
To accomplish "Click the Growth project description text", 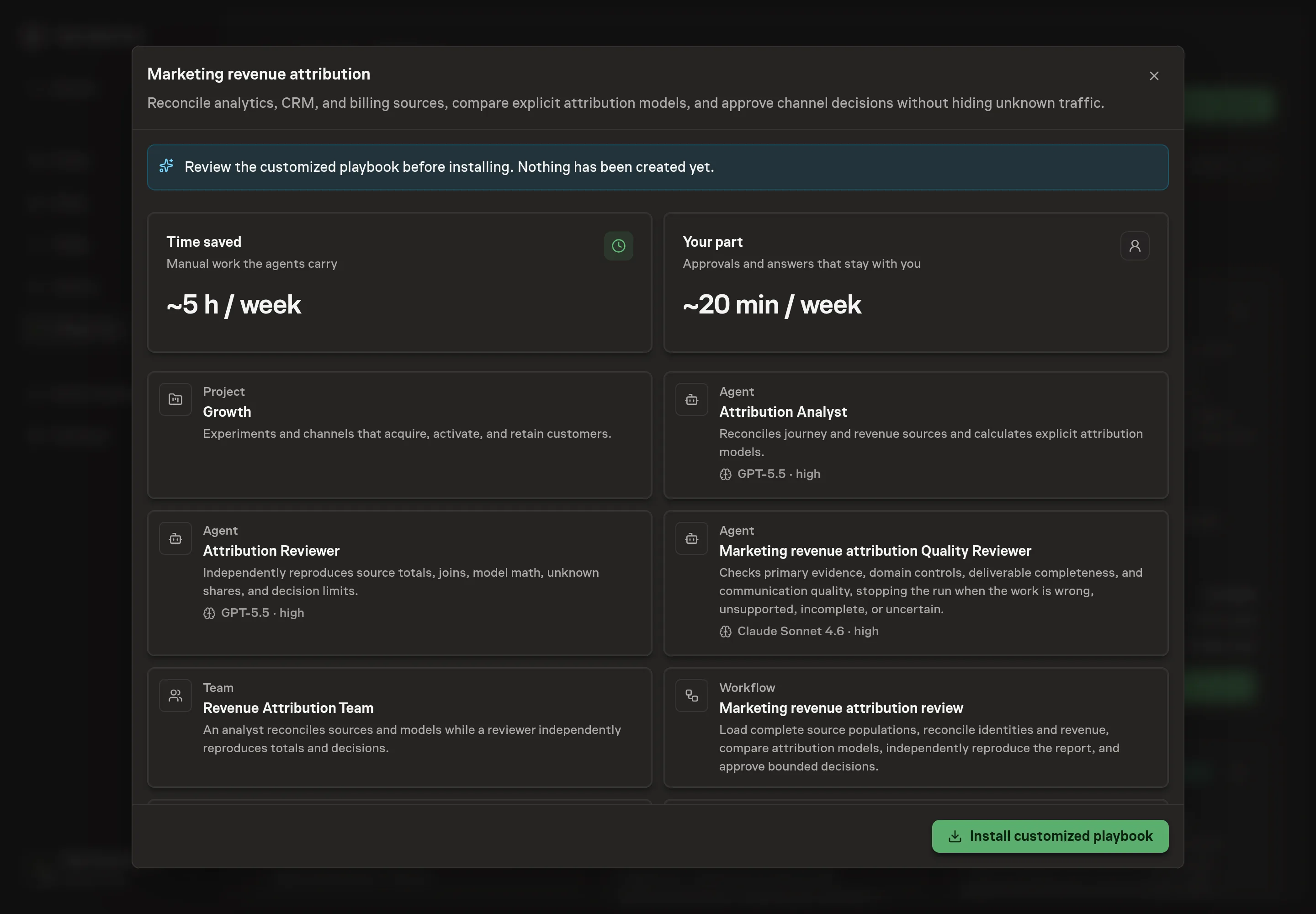I will [x=407, y=434].
